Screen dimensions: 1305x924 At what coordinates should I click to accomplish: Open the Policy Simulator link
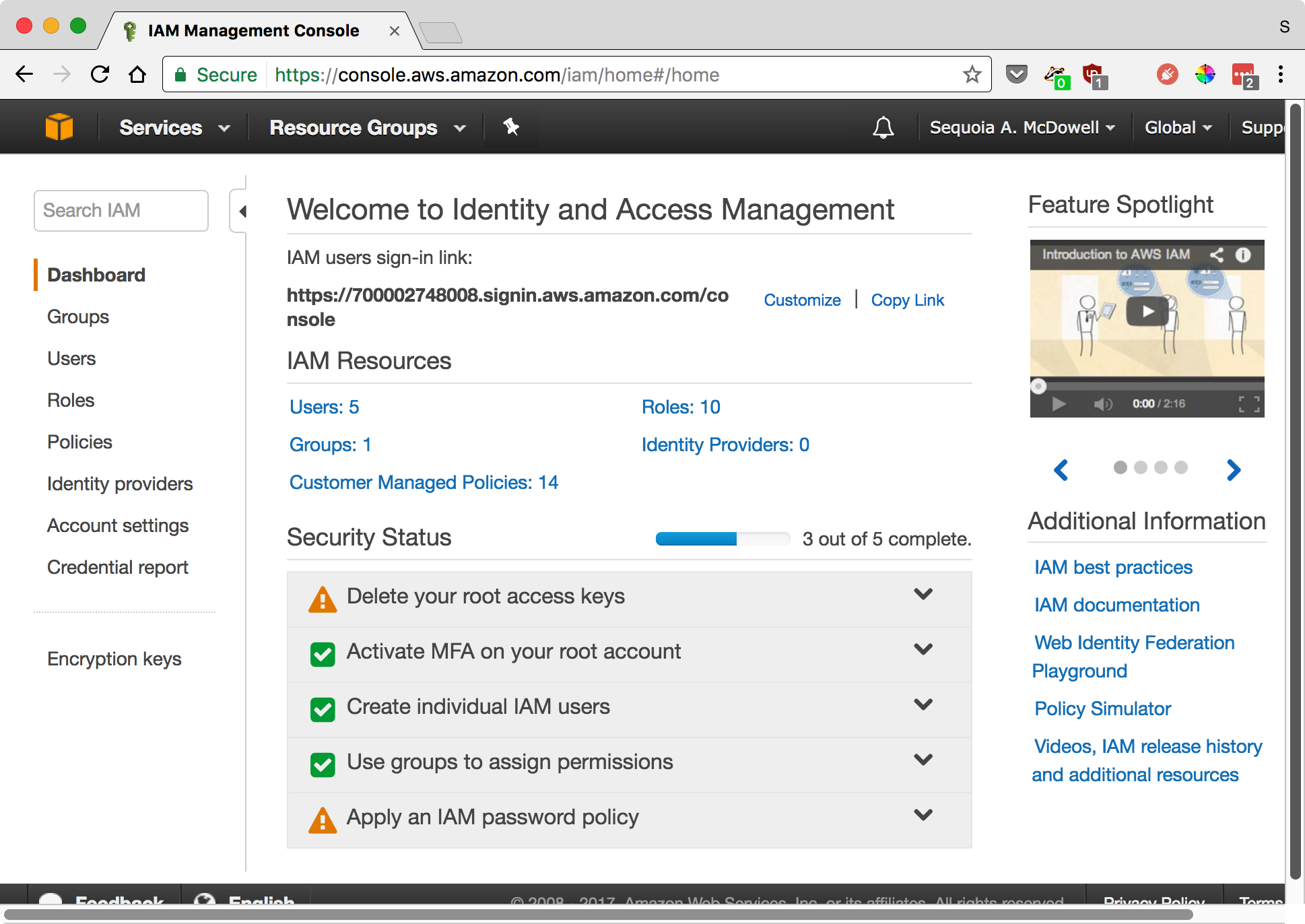click(x=1102, y=708)
